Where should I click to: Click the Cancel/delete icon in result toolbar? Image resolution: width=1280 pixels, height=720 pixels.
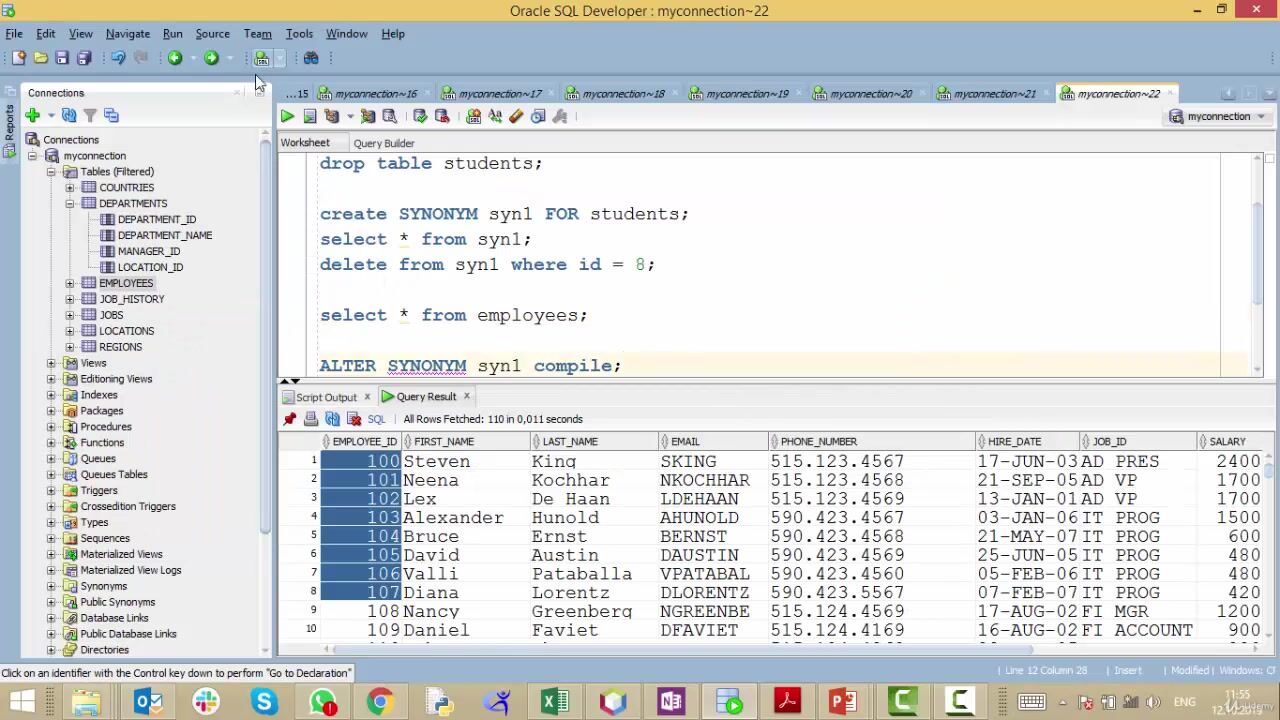click(x=354, y=419)
